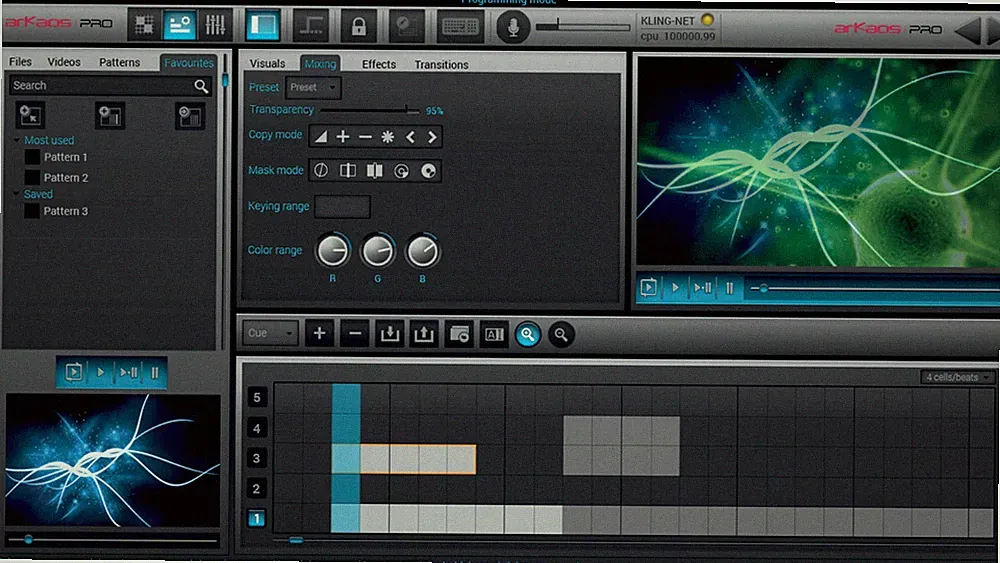Click the export (up arrow) cue button
Screen dimensions: 1000x563
point(424,333)
